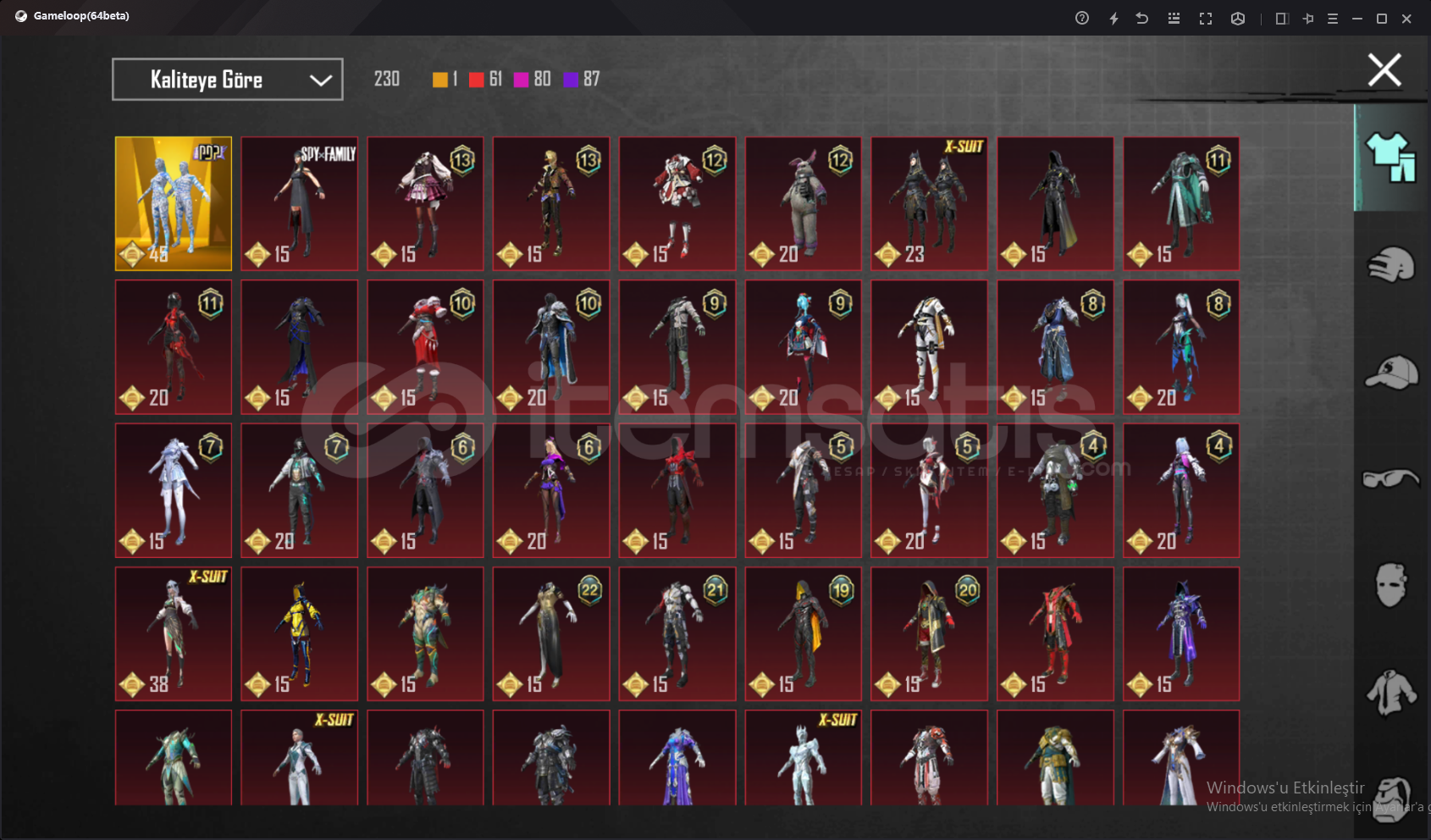Open the Kaliteye Göre sort dropdown
Viewport: 1431px width, 840px height.
coord(228,80)
